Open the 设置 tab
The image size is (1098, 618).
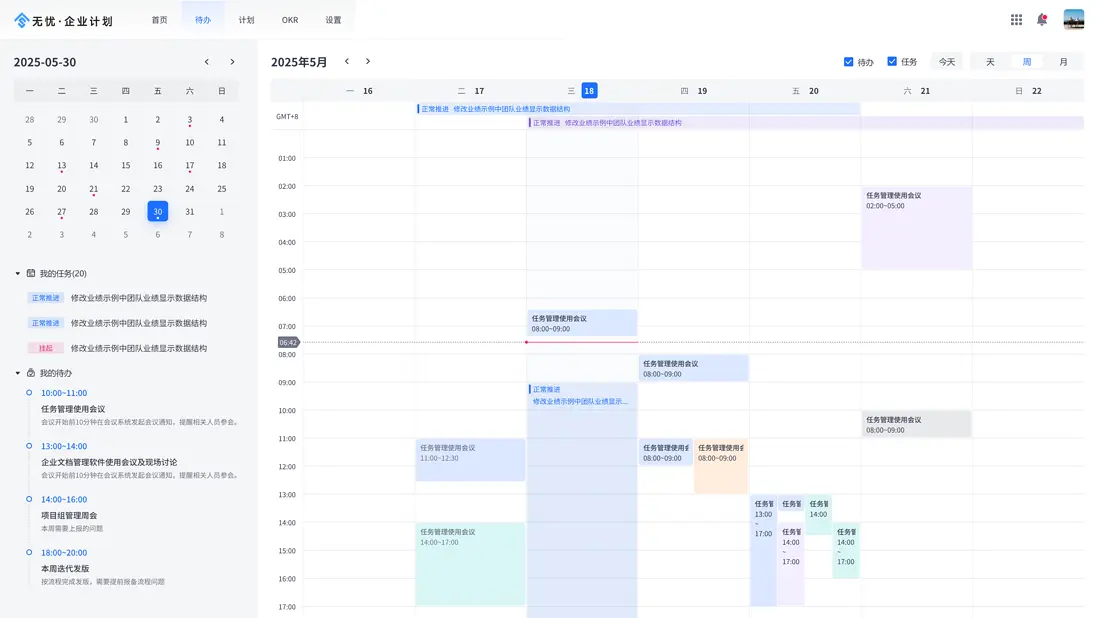333,20
